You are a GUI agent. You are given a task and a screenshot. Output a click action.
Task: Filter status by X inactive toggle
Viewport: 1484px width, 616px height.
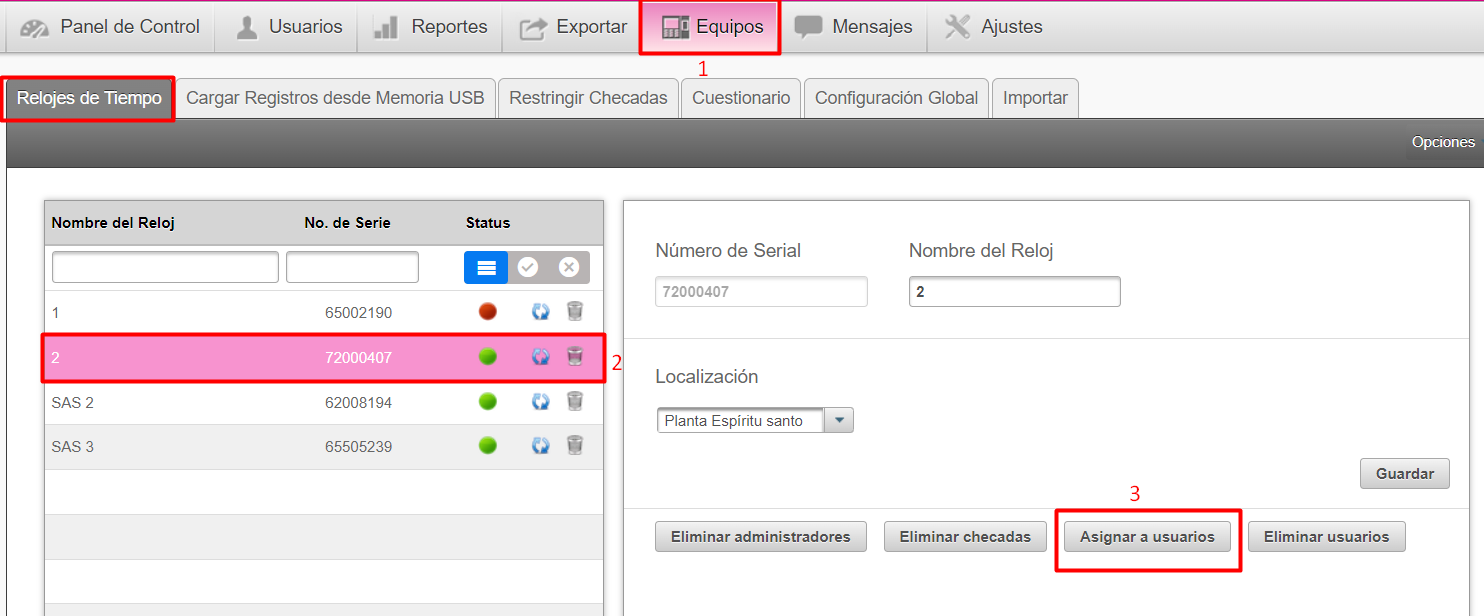pos(569,268)
